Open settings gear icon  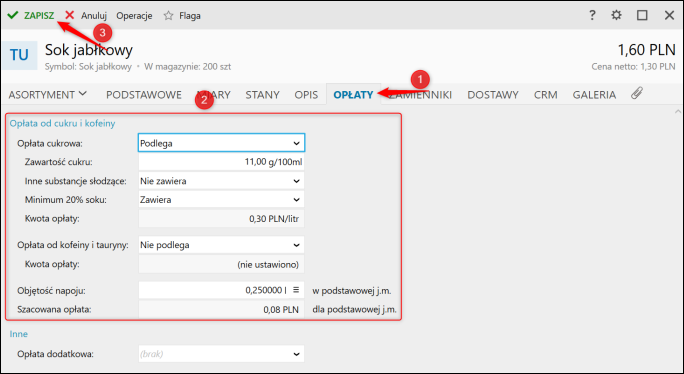(x=616, y=15)
